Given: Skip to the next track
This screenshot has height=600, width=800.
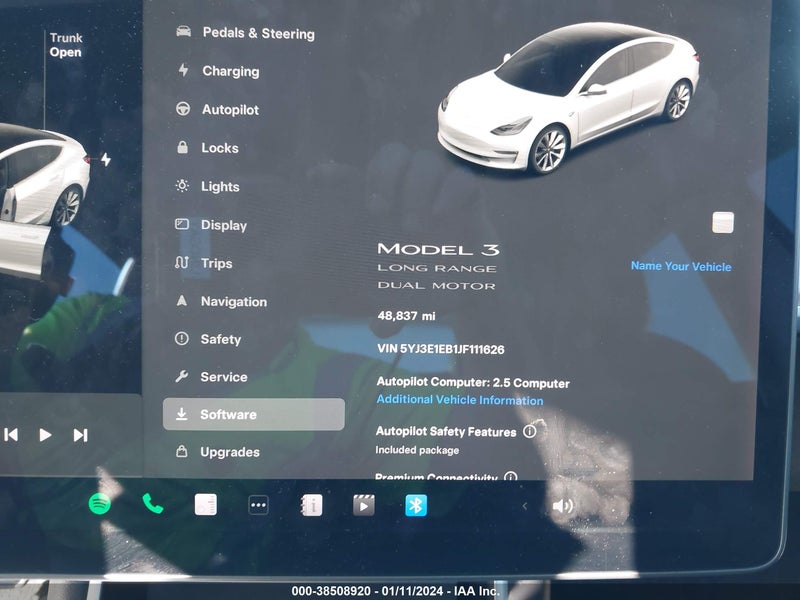Looking at the screenshot, I should point(80,435).
